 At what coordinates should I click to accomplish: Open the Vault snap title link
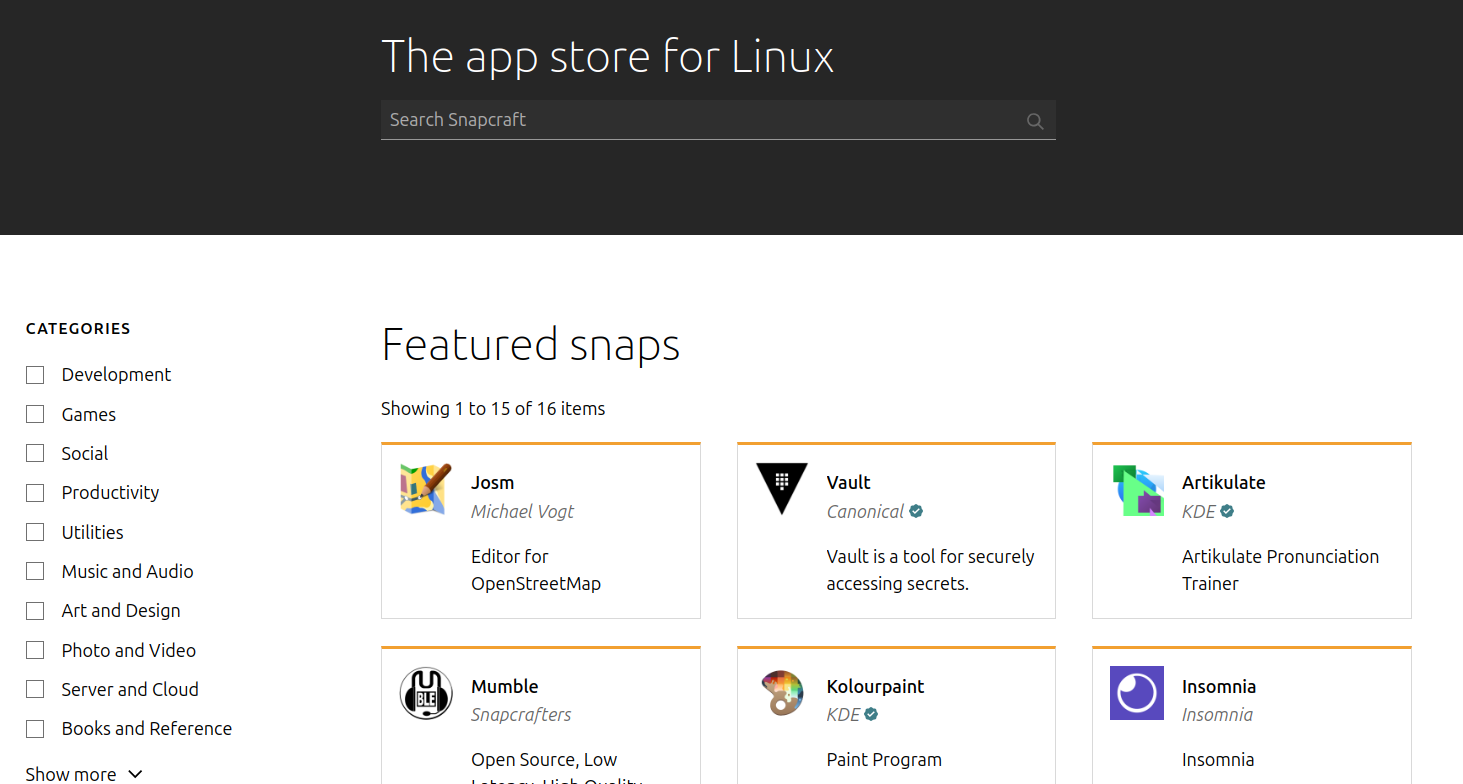click(848, 482)
